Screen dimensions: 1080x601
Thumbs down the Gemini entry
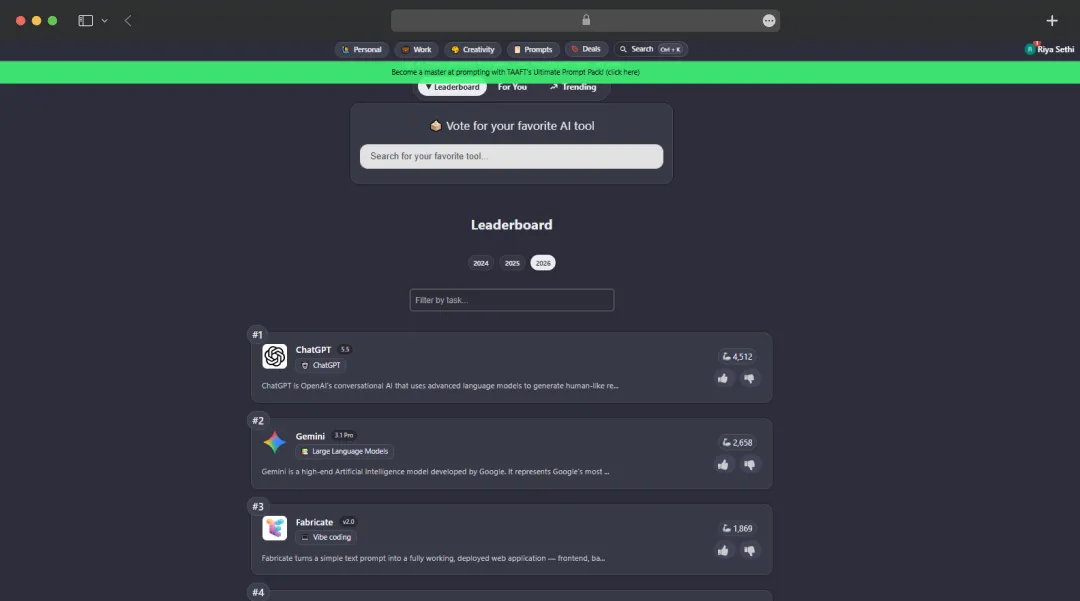pyautogui.click(x=750, y=464)
